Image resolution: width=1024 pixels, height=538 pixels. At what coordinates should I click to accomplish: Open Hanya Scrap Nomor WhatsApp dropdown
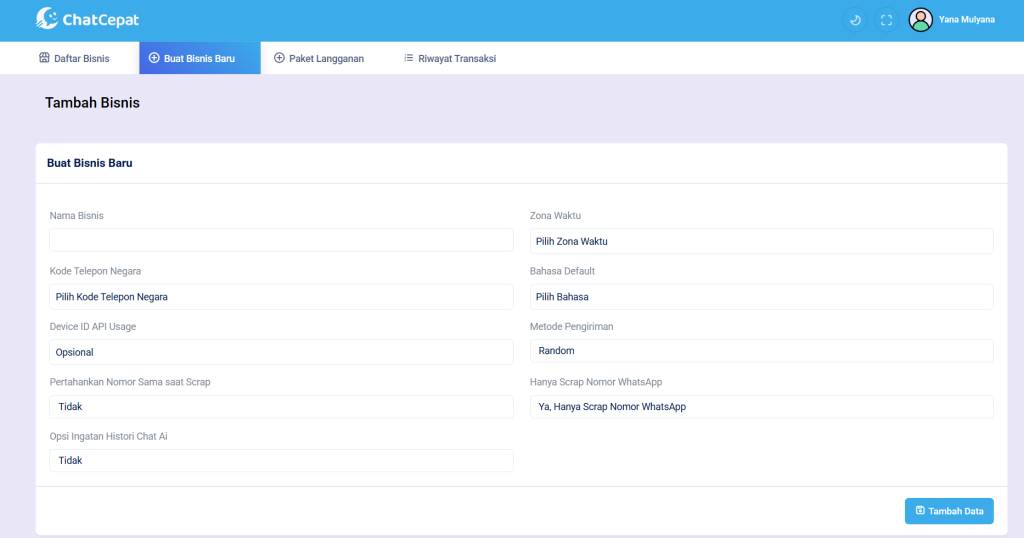761,407
